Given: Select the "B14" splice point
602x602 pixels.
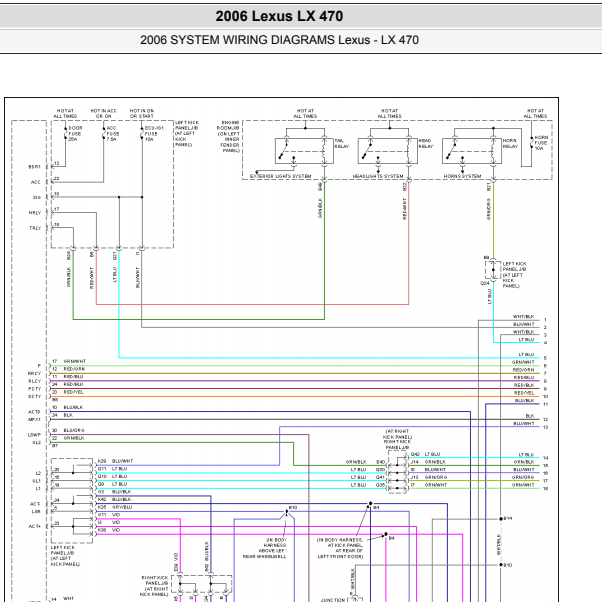Looking at the screenshot, I should 501,519.
